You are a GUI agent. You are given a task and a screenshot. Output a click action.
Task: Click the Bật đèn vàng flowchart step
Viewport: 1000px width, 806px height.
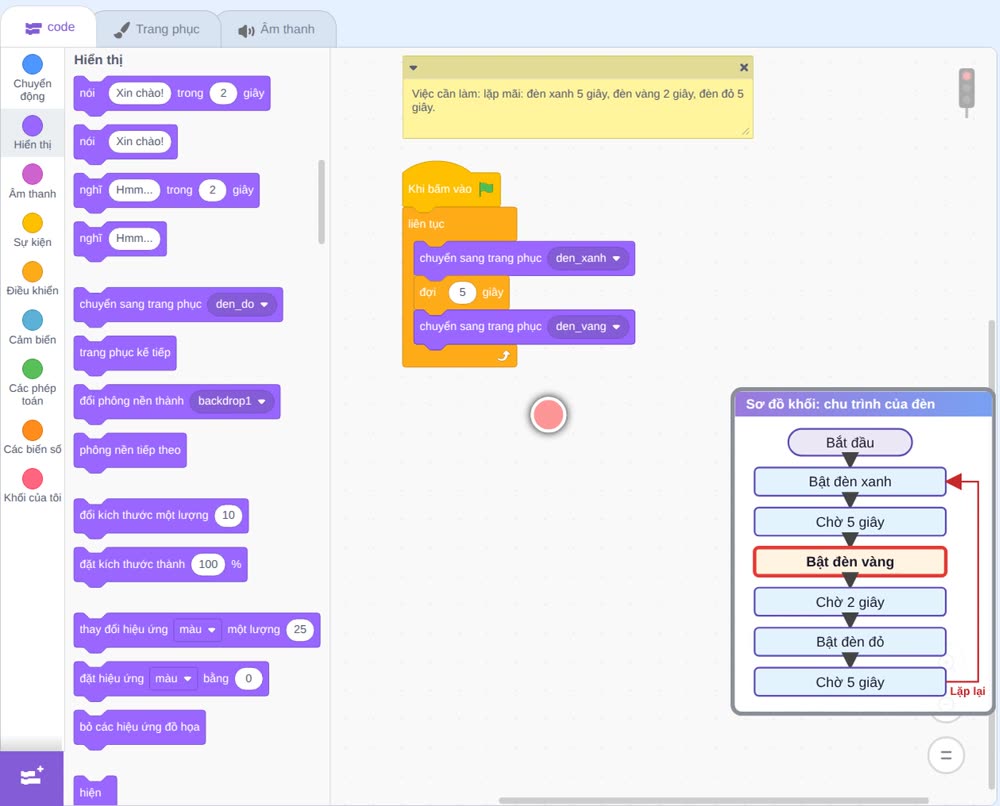849,562
